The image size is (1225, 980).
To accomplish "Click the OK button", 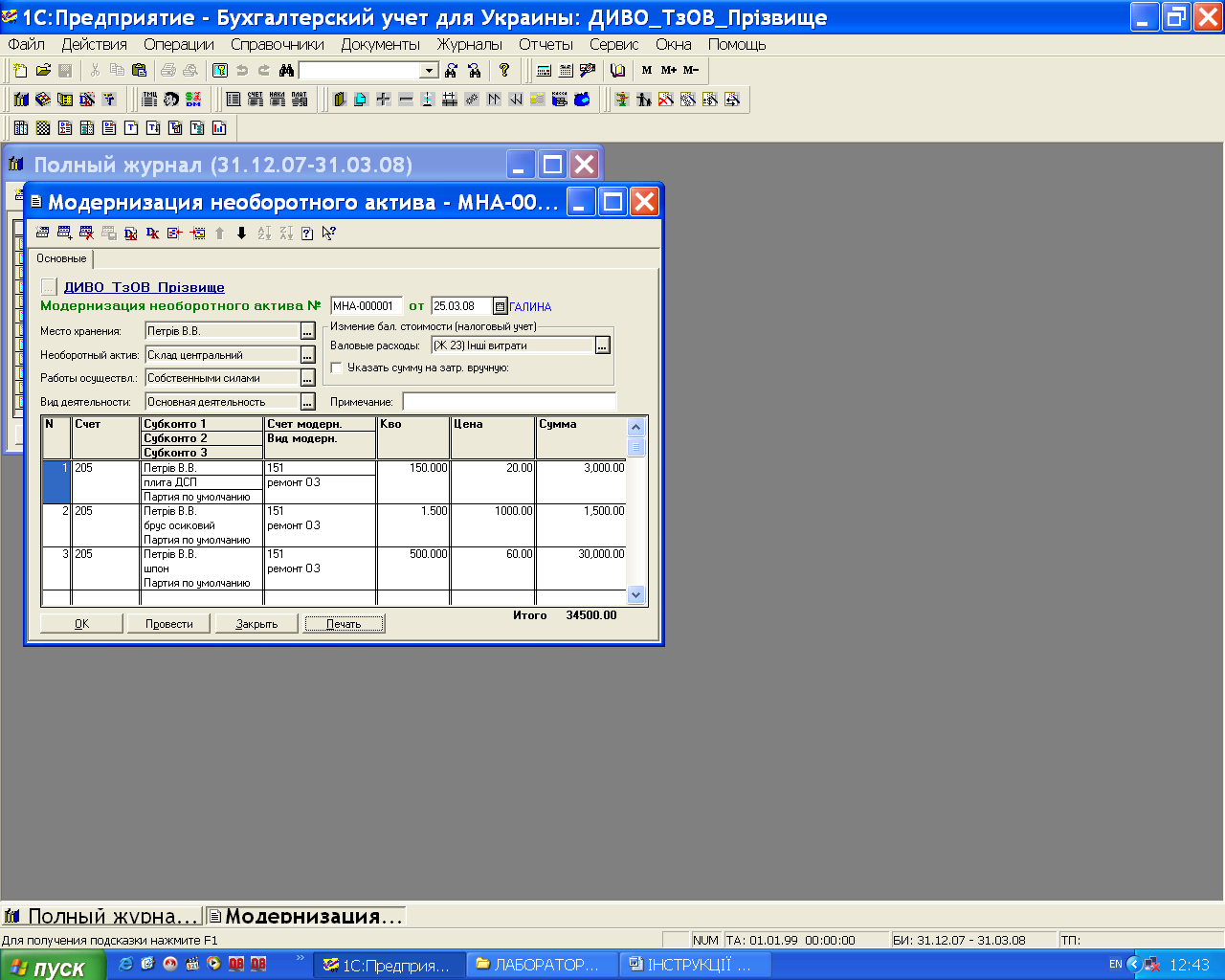I will (81, 623).
